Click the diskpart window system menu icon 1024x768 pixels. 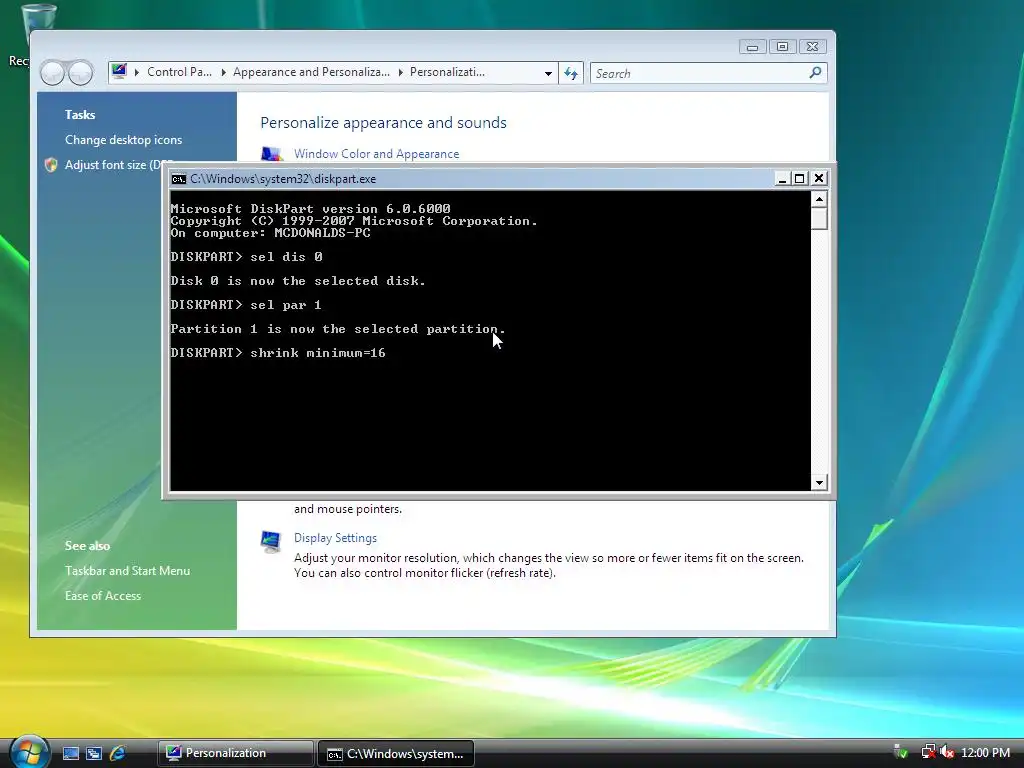(179, 179)
